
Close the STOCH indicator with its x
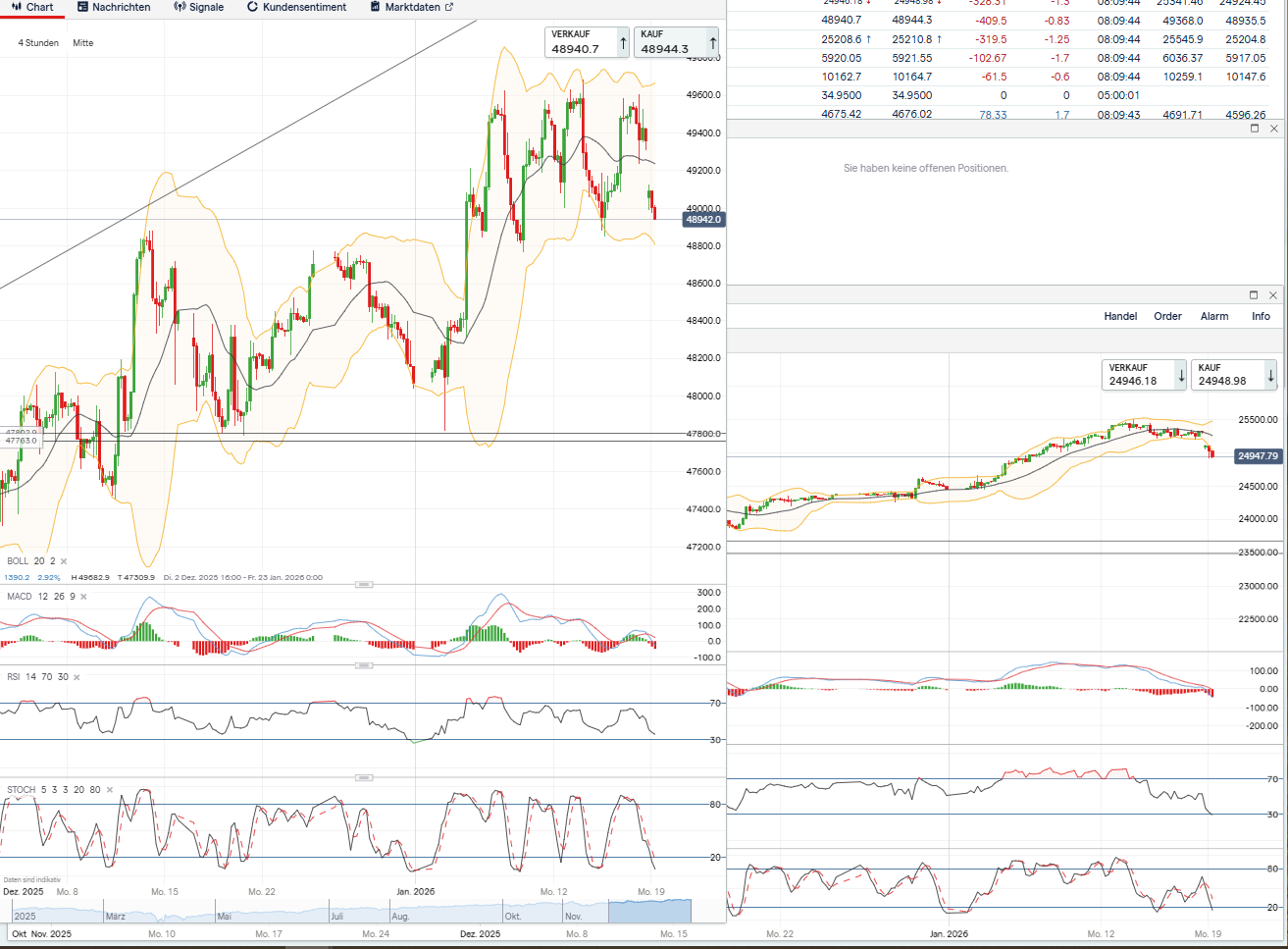click(x=109, y=790)
